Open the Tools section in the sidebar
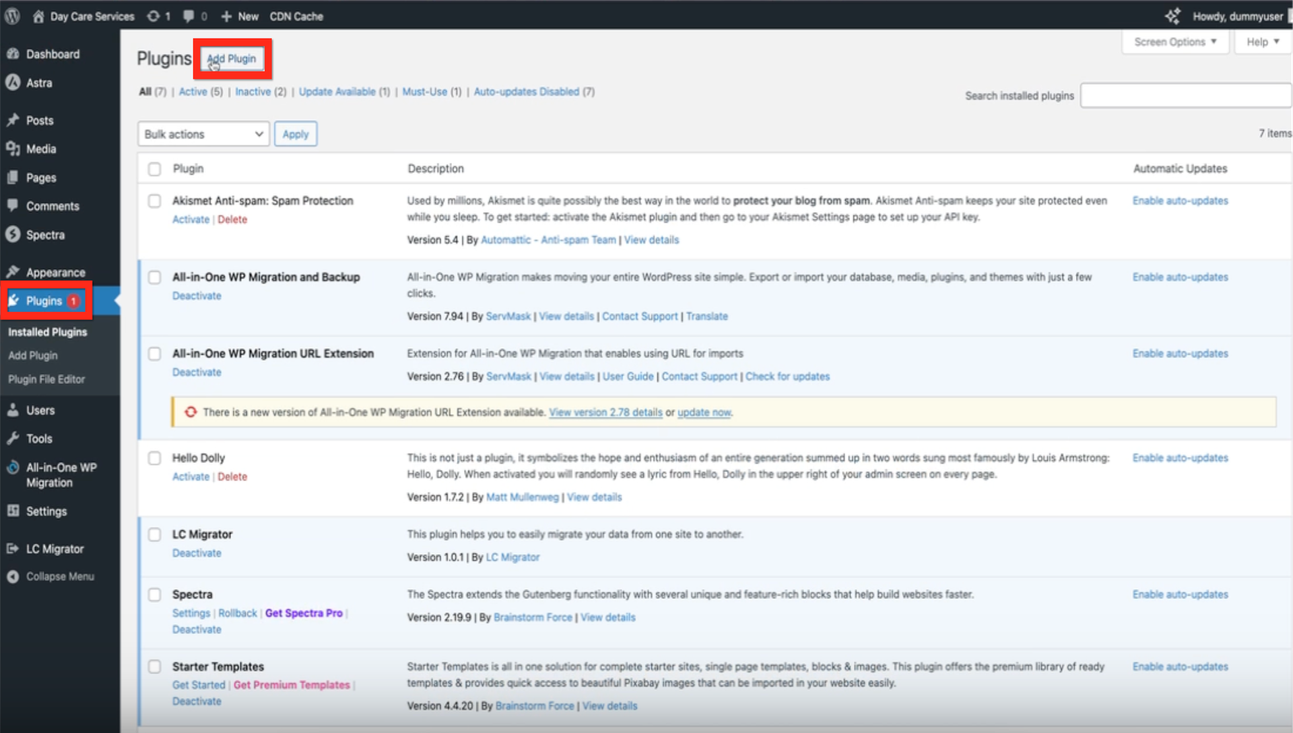1293x733 pixels. 40,437
